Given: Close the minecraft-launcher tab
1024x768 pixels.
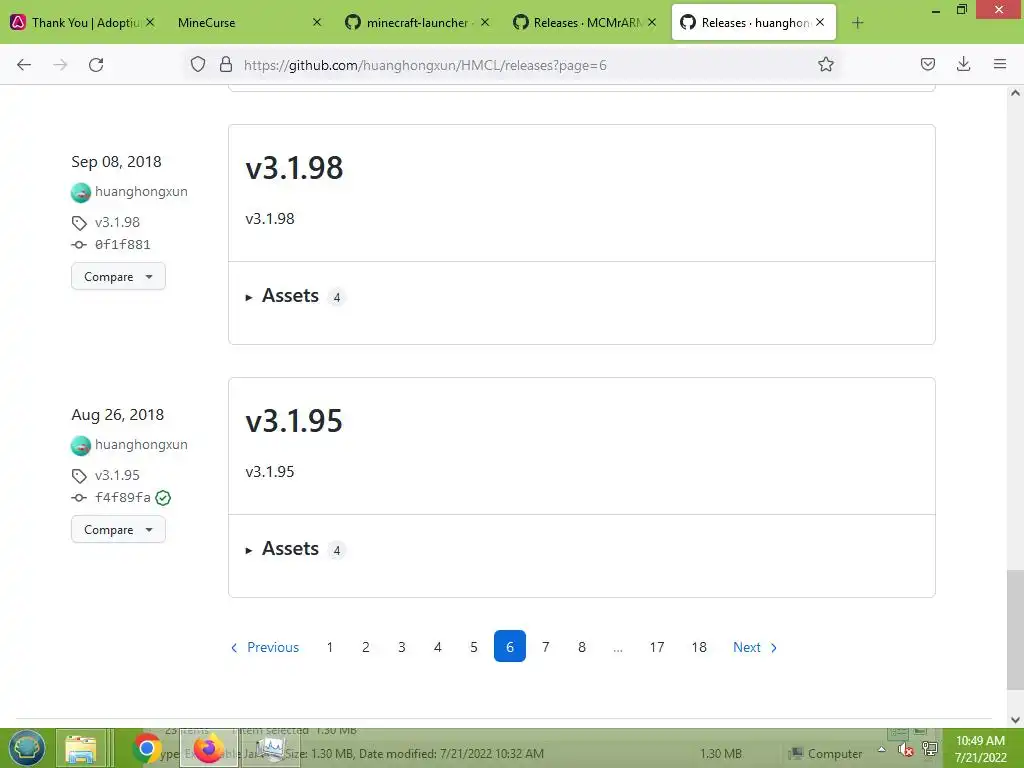Looking at the screenshot, I should 485,22.
